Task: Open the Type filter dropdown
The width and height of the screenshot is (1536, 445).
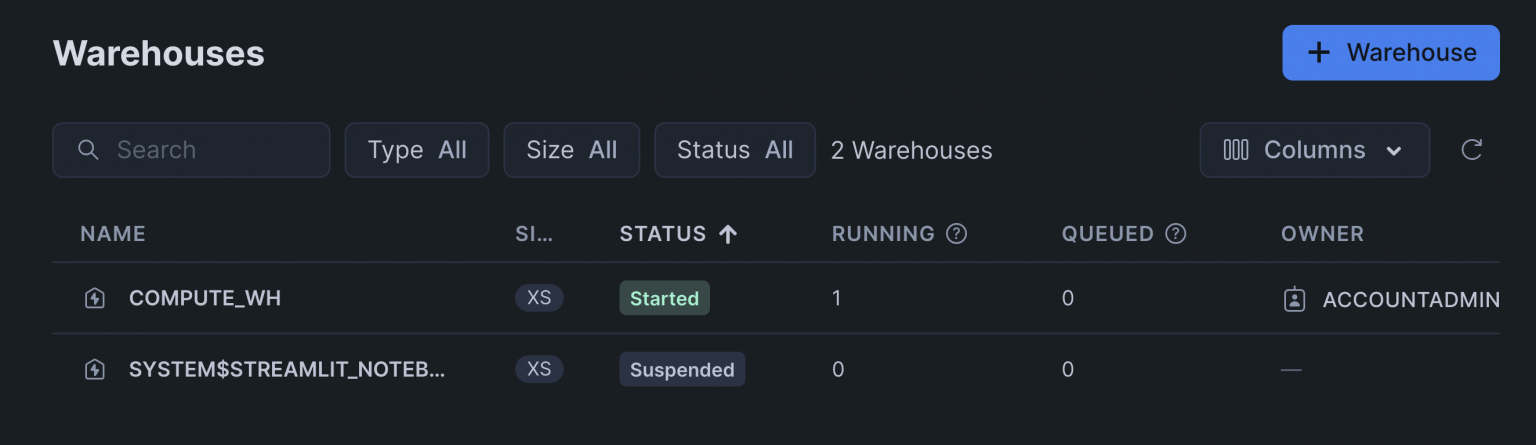Action: [x=417, y=150]
